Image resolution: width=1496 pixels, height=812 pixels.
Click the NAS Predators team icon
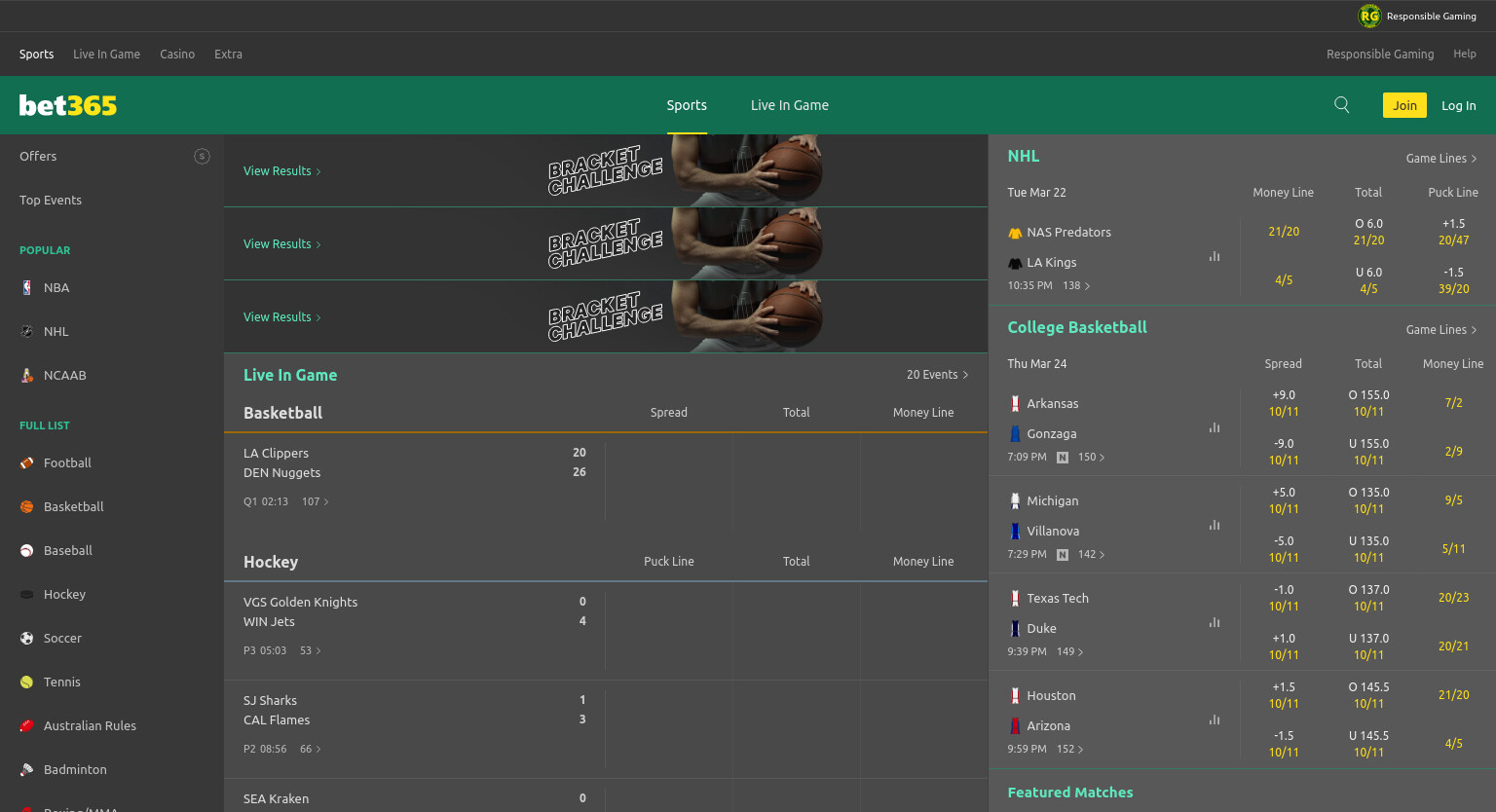point(1015,233)
